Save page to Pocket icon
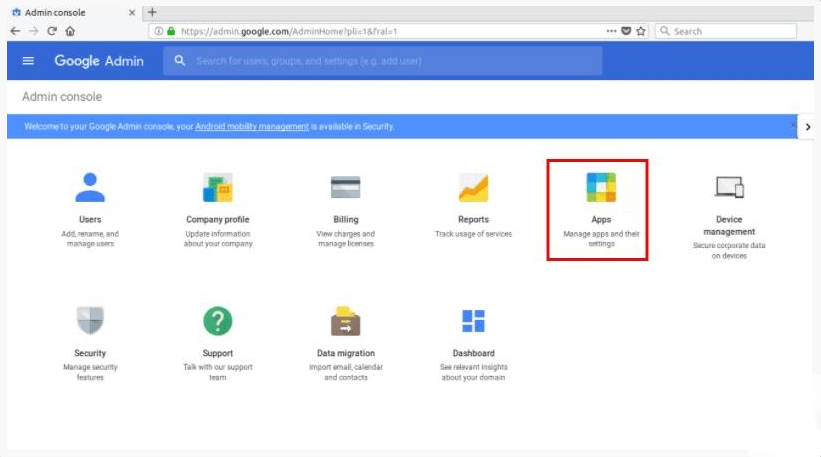The height and width of the screenshot is (457, 821). click(x=626, y=31)
